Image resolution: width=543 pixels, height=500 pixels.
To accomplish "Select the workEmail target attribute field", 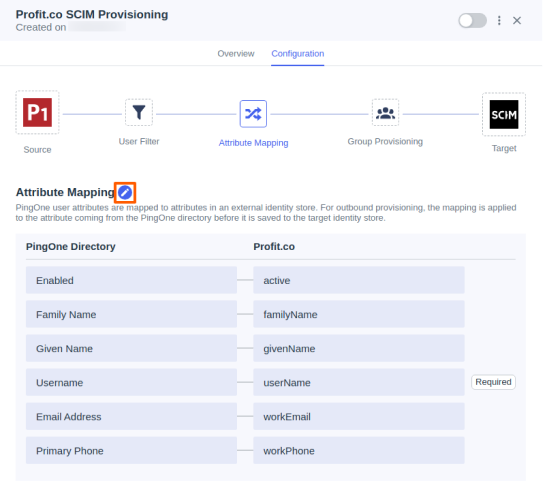I will click(359, 417).
